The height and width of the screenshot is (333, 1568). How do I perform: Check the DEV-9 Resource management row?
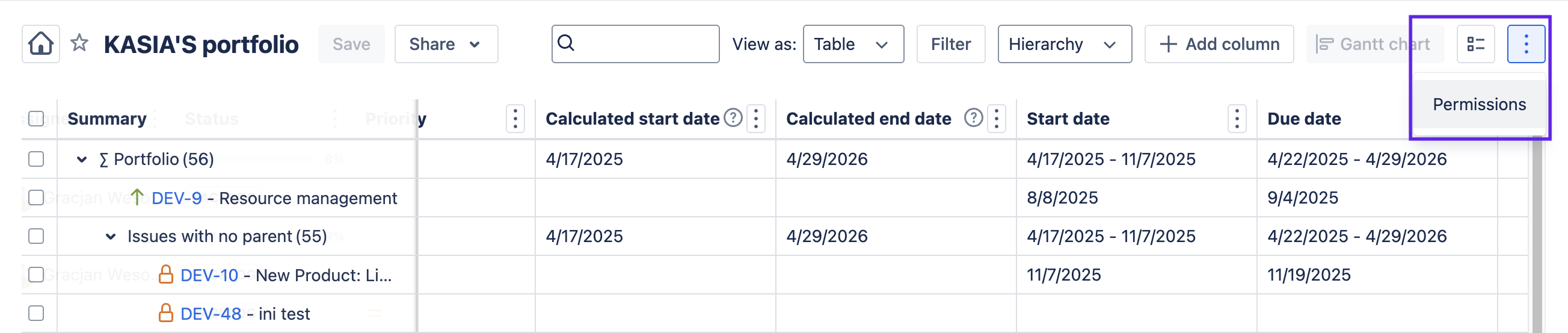[x=37, y=198]
